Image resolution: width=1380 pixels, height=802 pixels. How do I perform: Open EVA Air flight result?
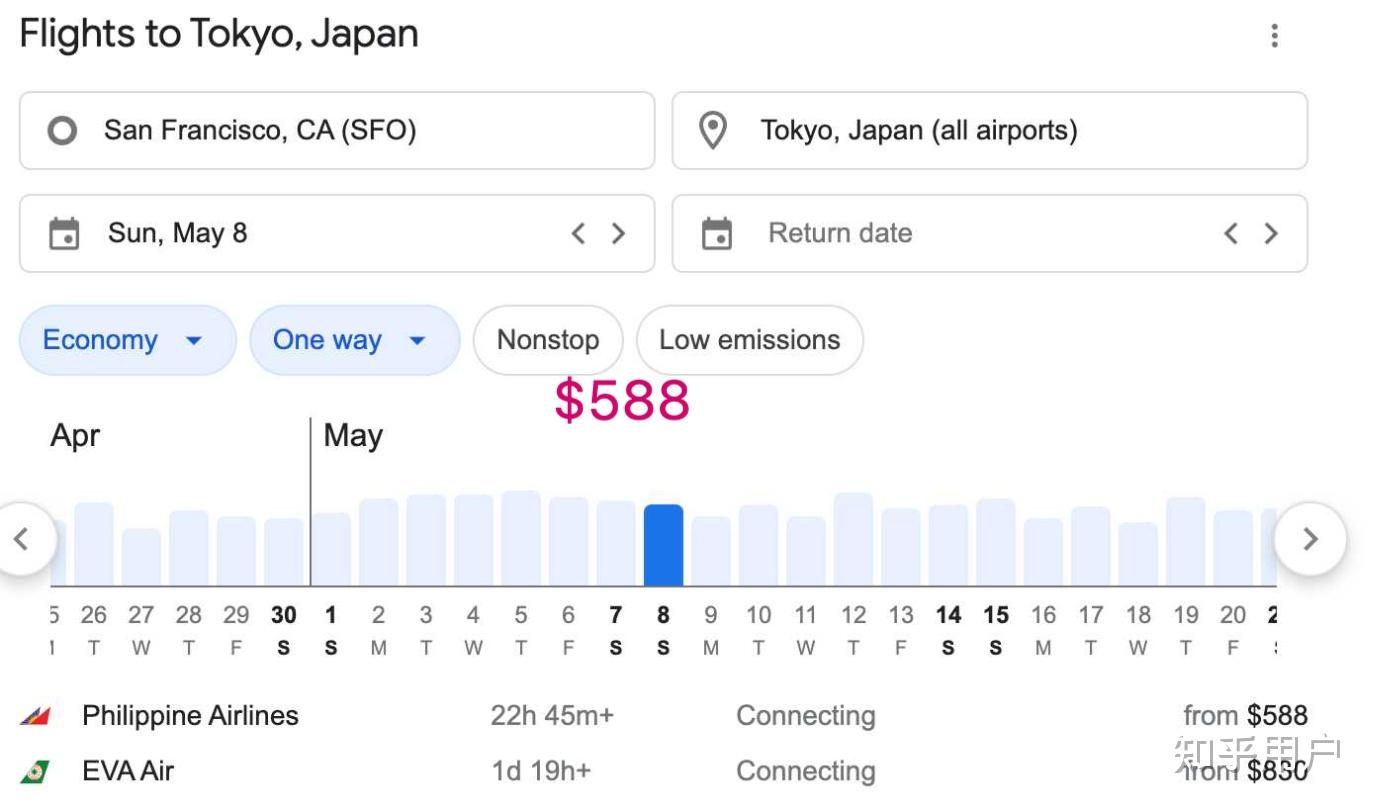(x=128, y=771)
